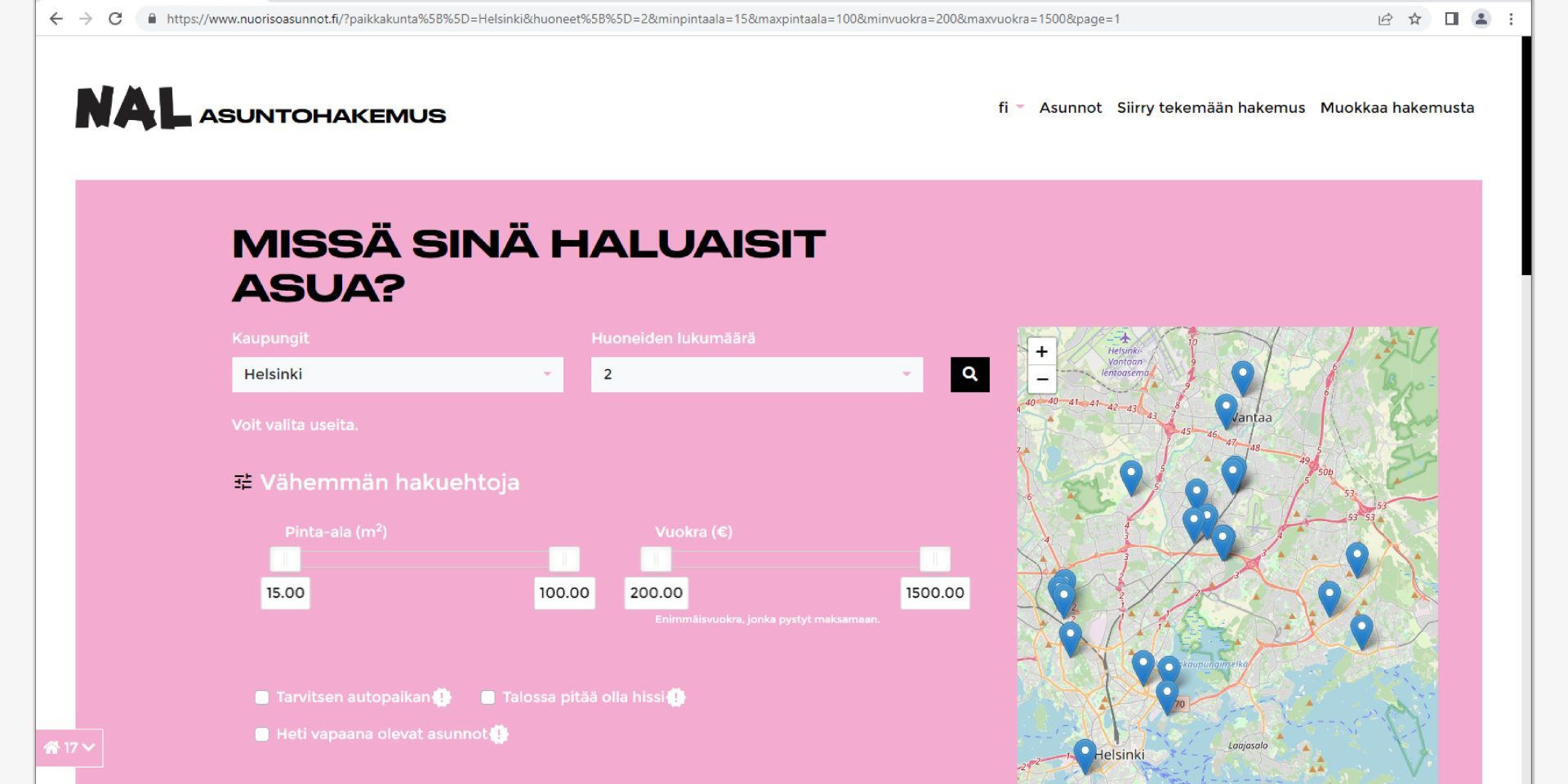The width and height of the screenshot is (1568, 784).
Task: Click the share page icon in address bar
Action: pyautogui.click(x=1385, y=19)
